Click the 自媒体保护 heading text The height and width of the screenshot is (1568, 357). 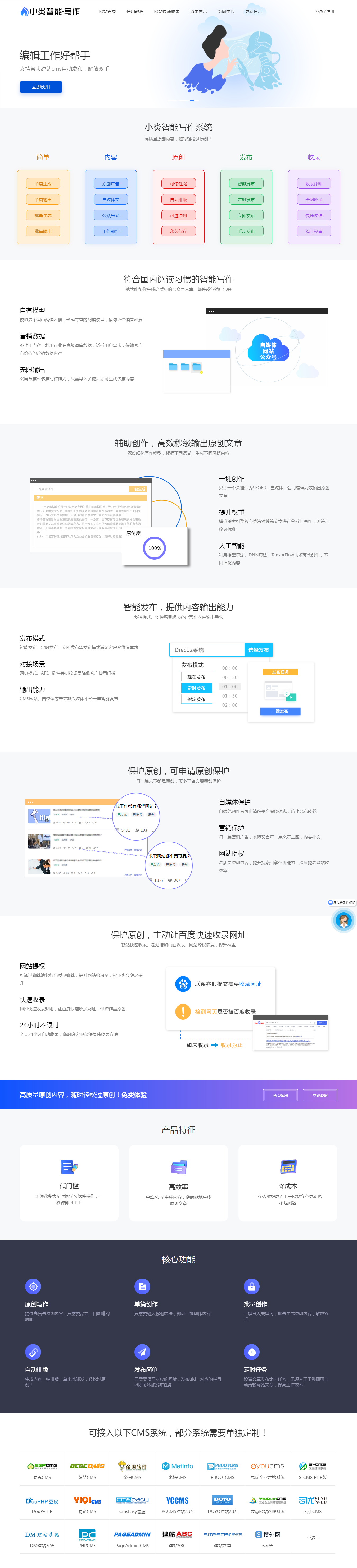tap(234, 802)
